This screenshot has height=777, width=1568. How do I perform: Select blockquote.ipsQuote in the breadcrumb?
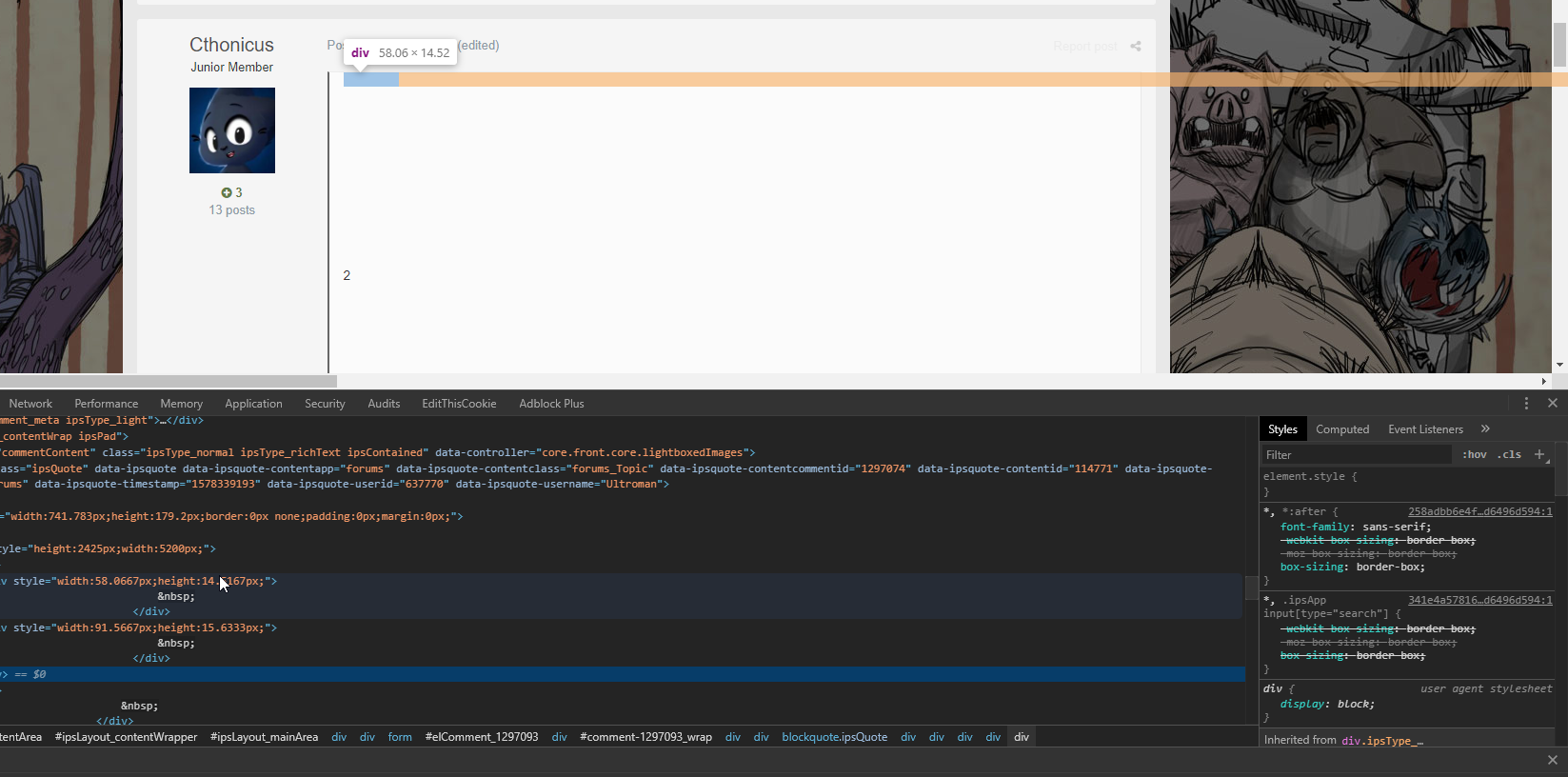(834, 737)
